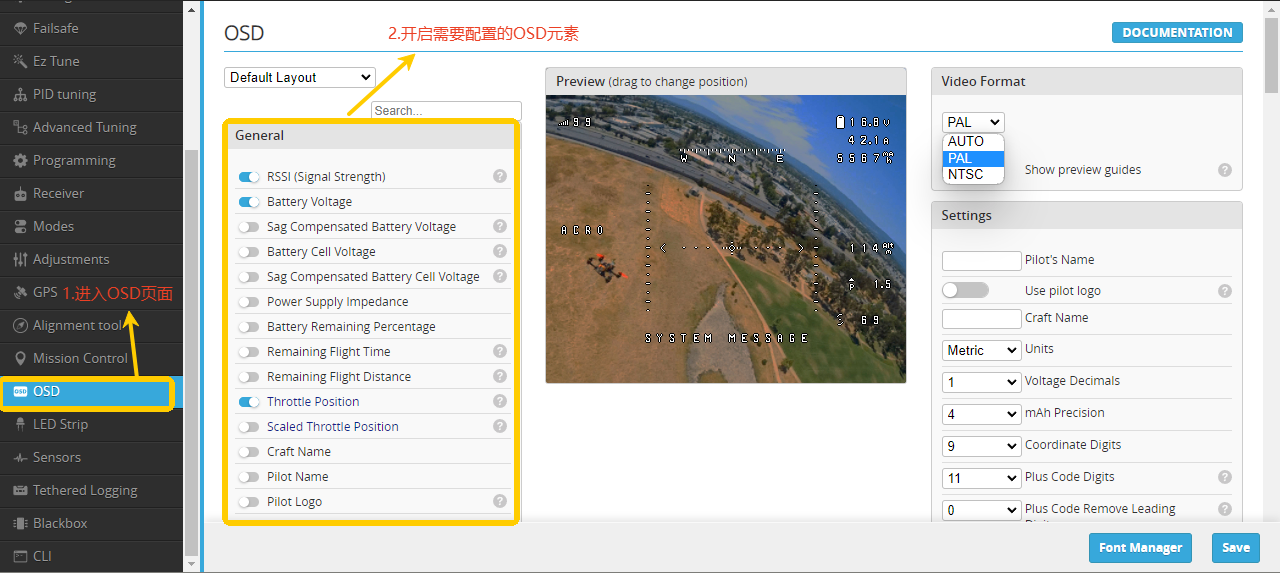This screenshot has height=573, width=1280.
Task: Open the GPS tab in sidebar
Action: 91,292
